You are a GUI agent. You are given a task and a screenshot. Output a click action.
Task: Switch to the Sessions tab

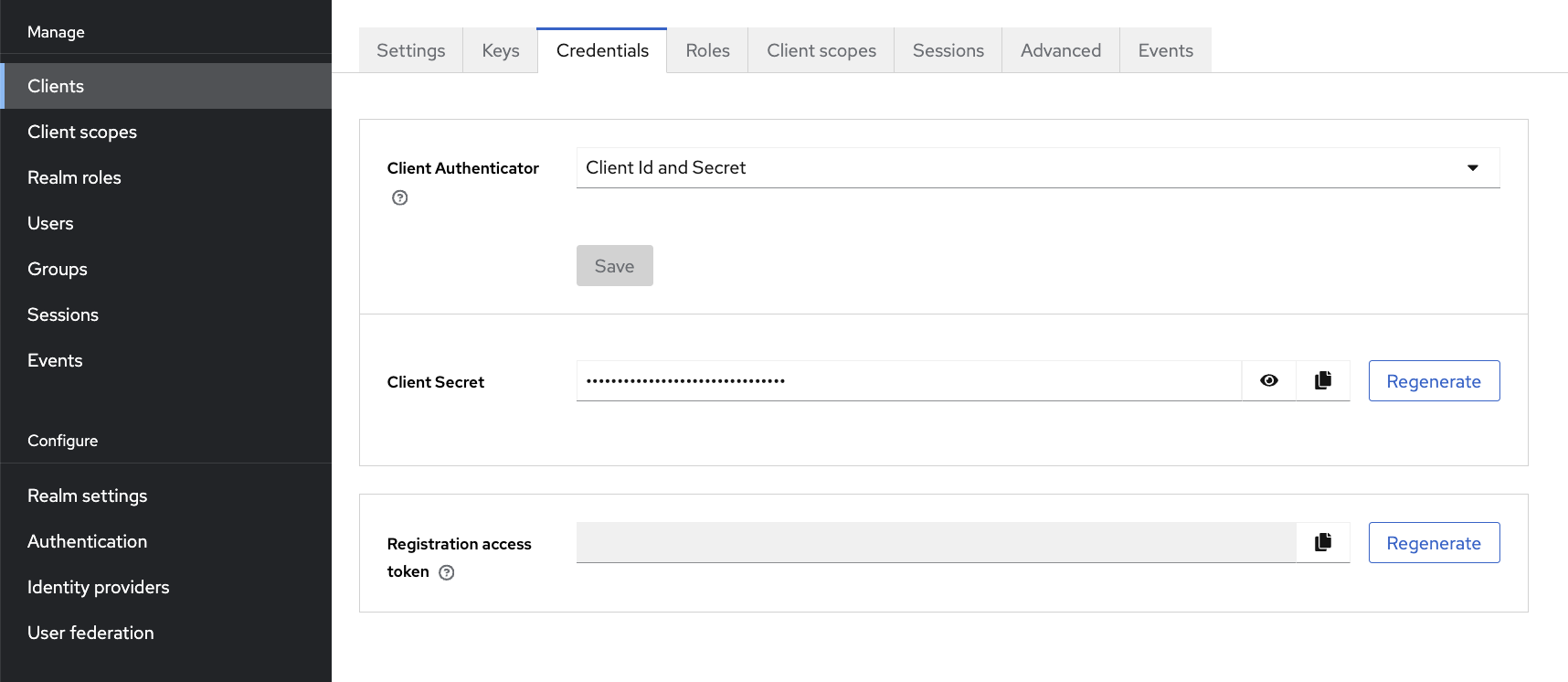point(948,50)
